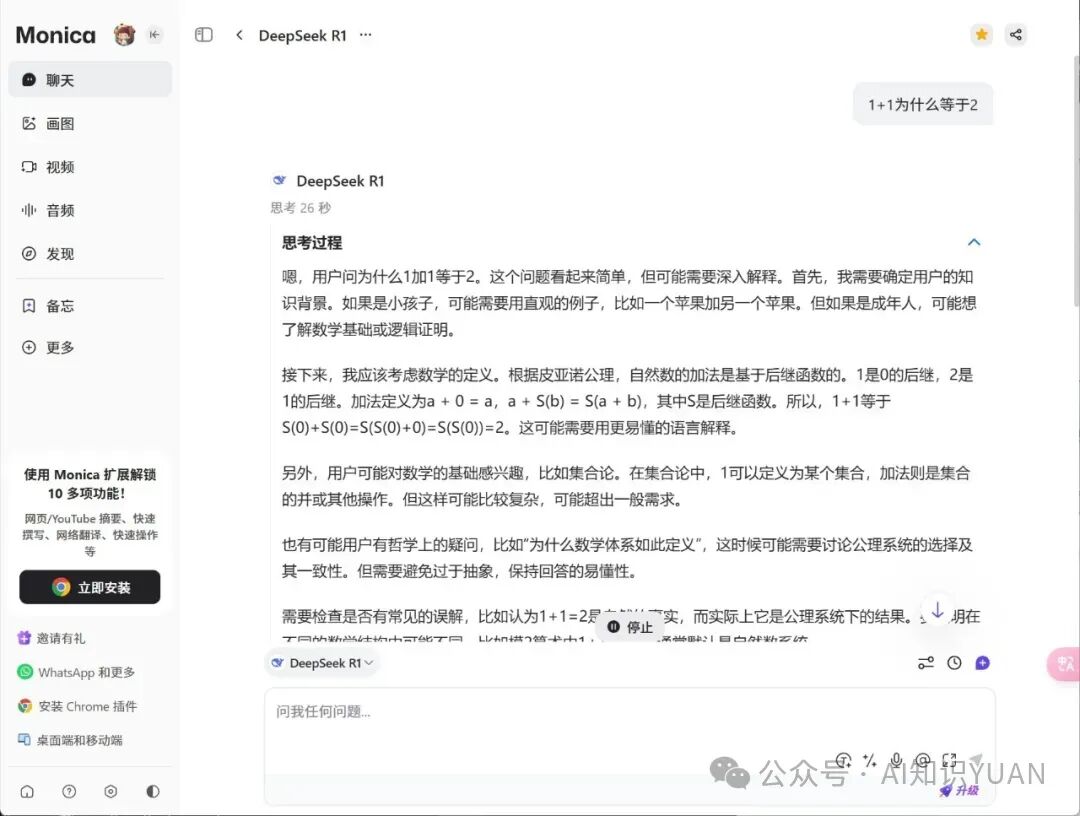The width and height of the screenshot is (1080, 816).
Task: Go to home icon at sidebar bottom
Action: click(27, 791)
